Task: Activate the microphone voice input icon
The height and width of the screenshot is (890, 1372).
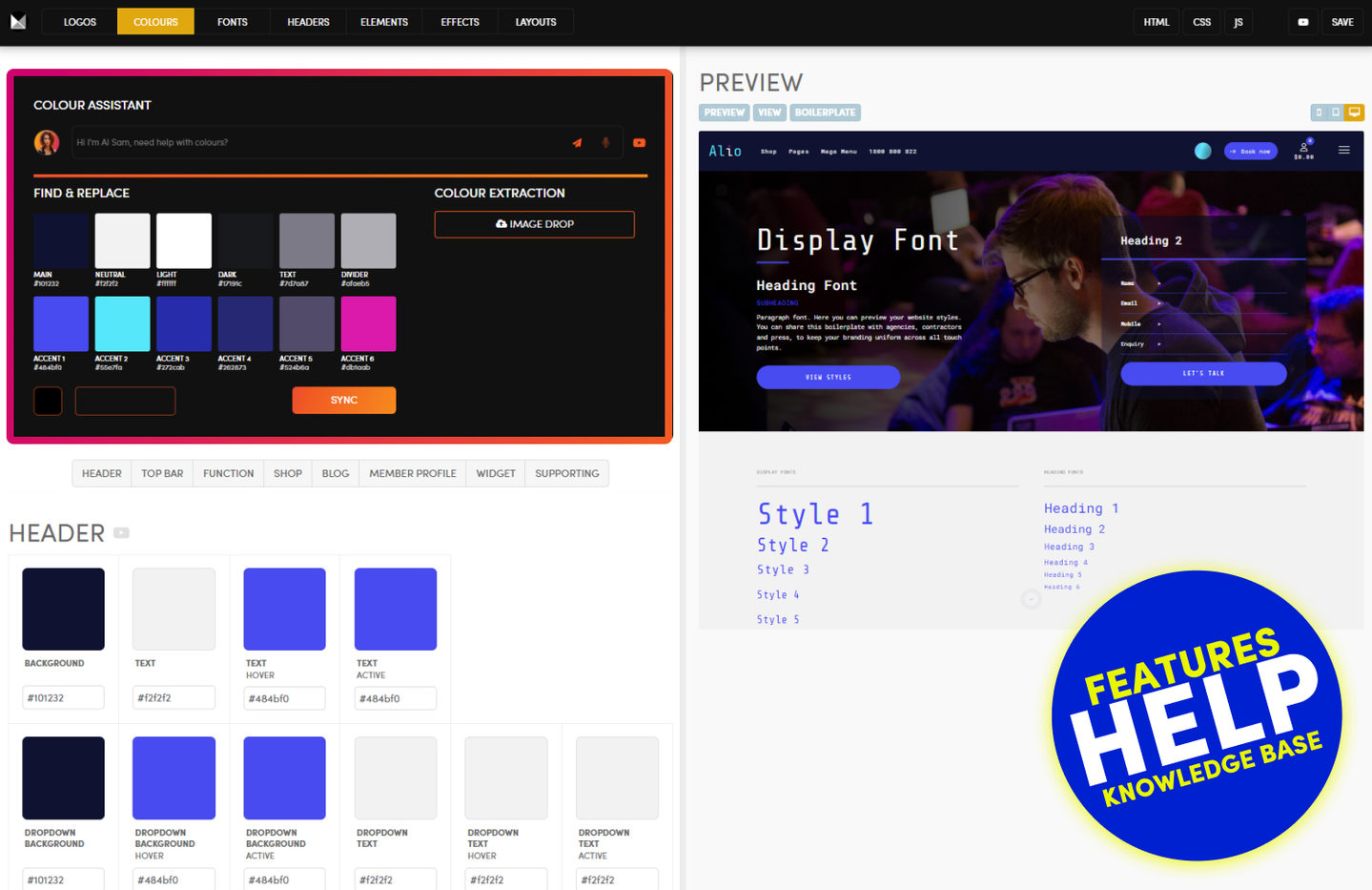Action: (604, 143)
